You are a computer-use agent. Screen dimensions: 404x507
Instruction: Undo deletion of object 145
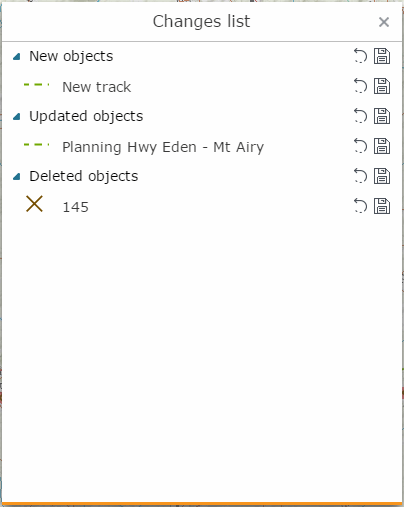click(360, 206)
